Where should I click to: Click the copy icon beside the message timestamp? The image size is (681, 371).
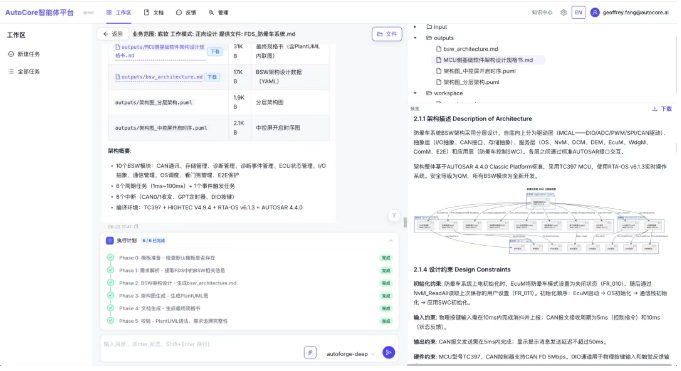click(136, 227)
